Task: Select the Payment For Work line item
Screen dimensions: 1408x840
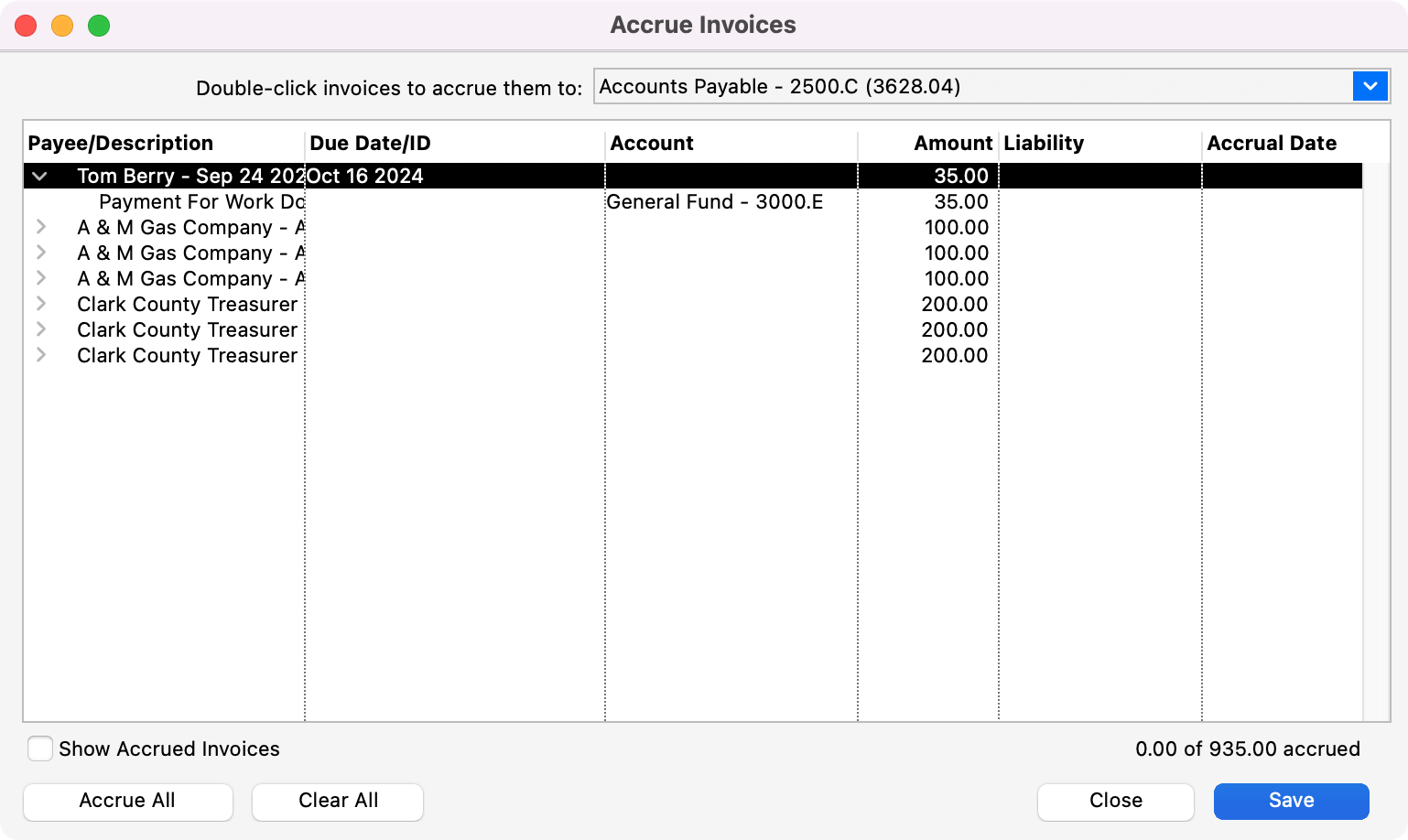Action: tap(201, 202)
